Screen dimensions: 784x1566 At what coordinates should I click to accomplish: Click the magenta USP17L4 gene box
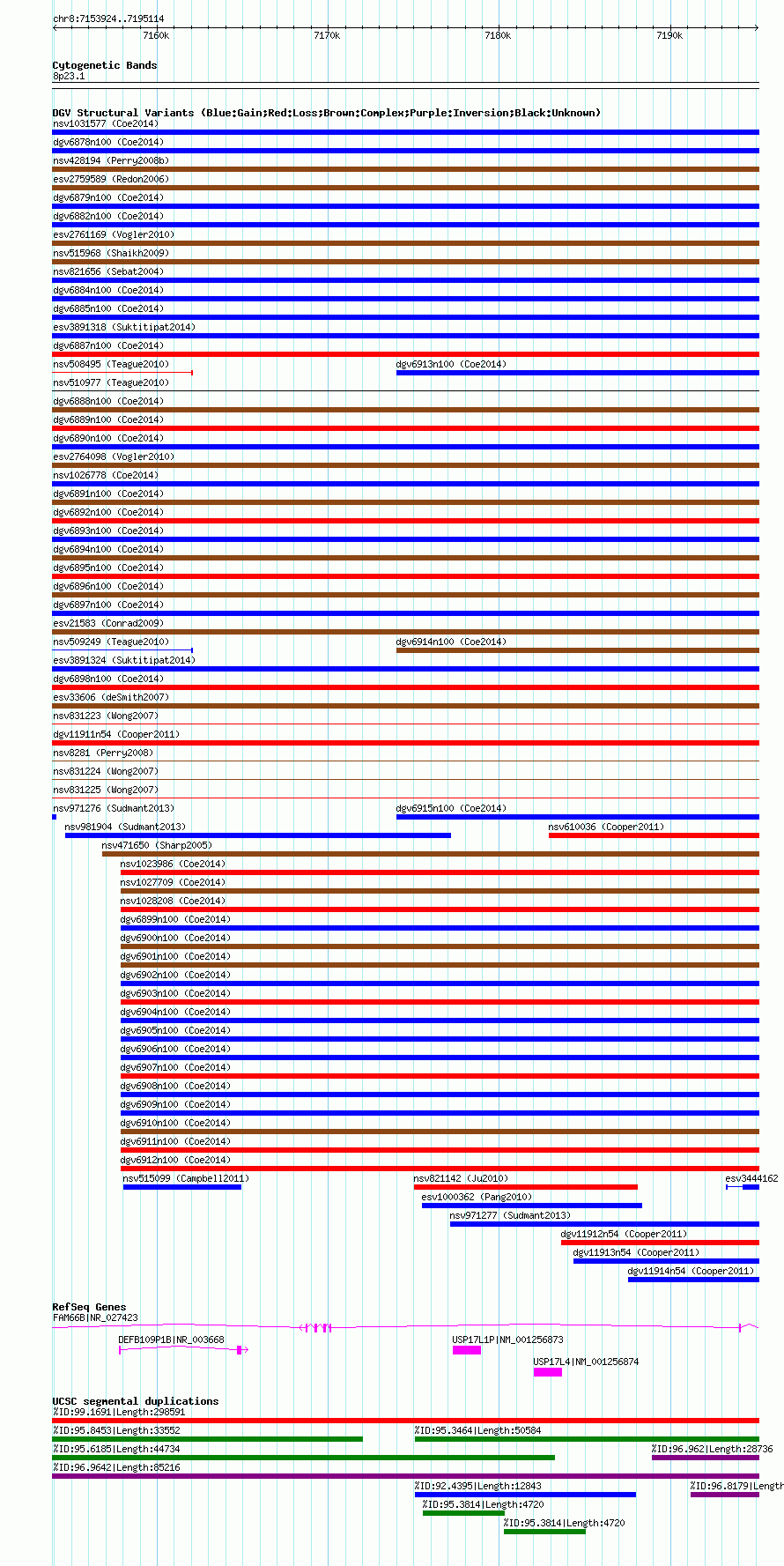(x=547, y=1372)
